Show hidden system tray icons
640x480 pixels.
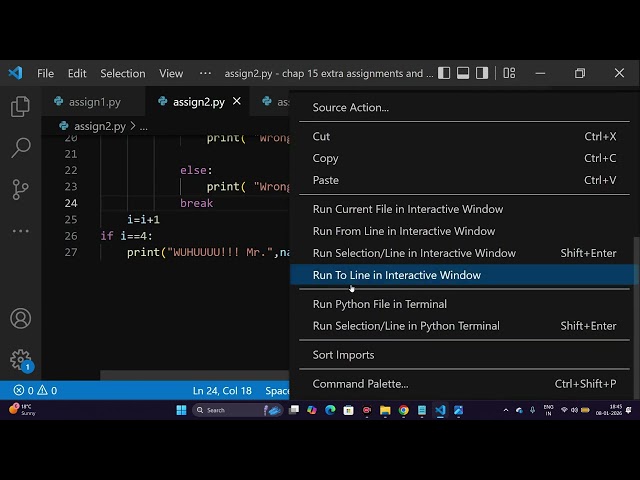click(506, 410)
